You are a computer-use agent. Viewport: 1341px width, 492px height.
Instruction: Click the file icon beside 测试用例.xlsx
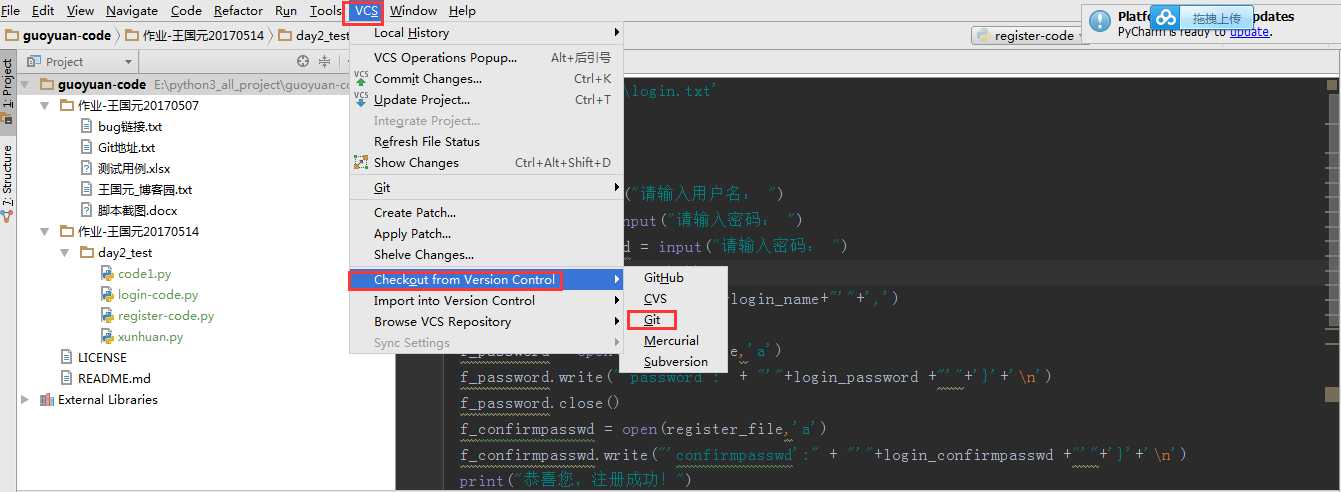pyautogui.click(x=88, y=168)
